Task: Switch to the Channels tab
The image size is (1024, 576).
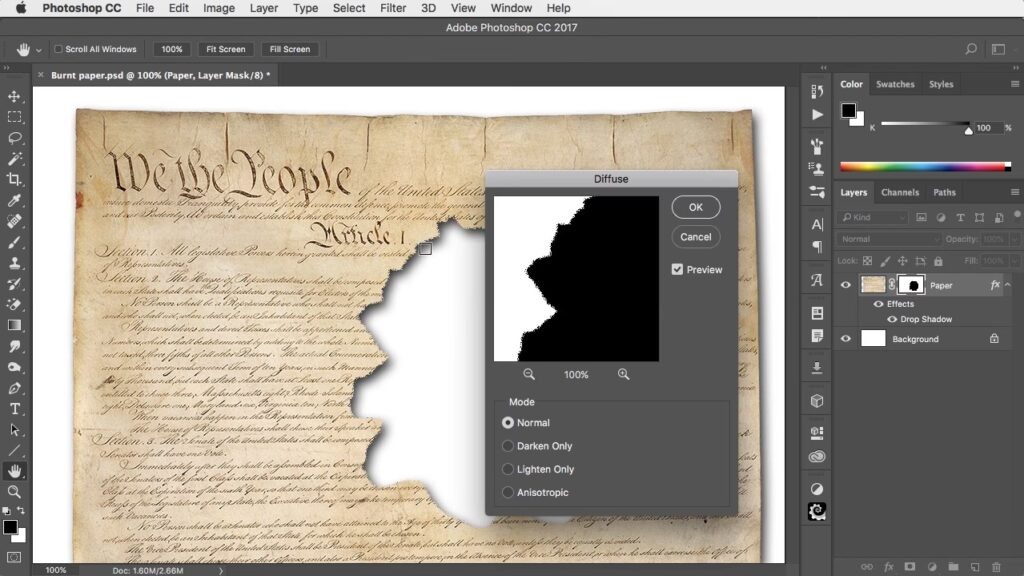Action: click(900, 192)
